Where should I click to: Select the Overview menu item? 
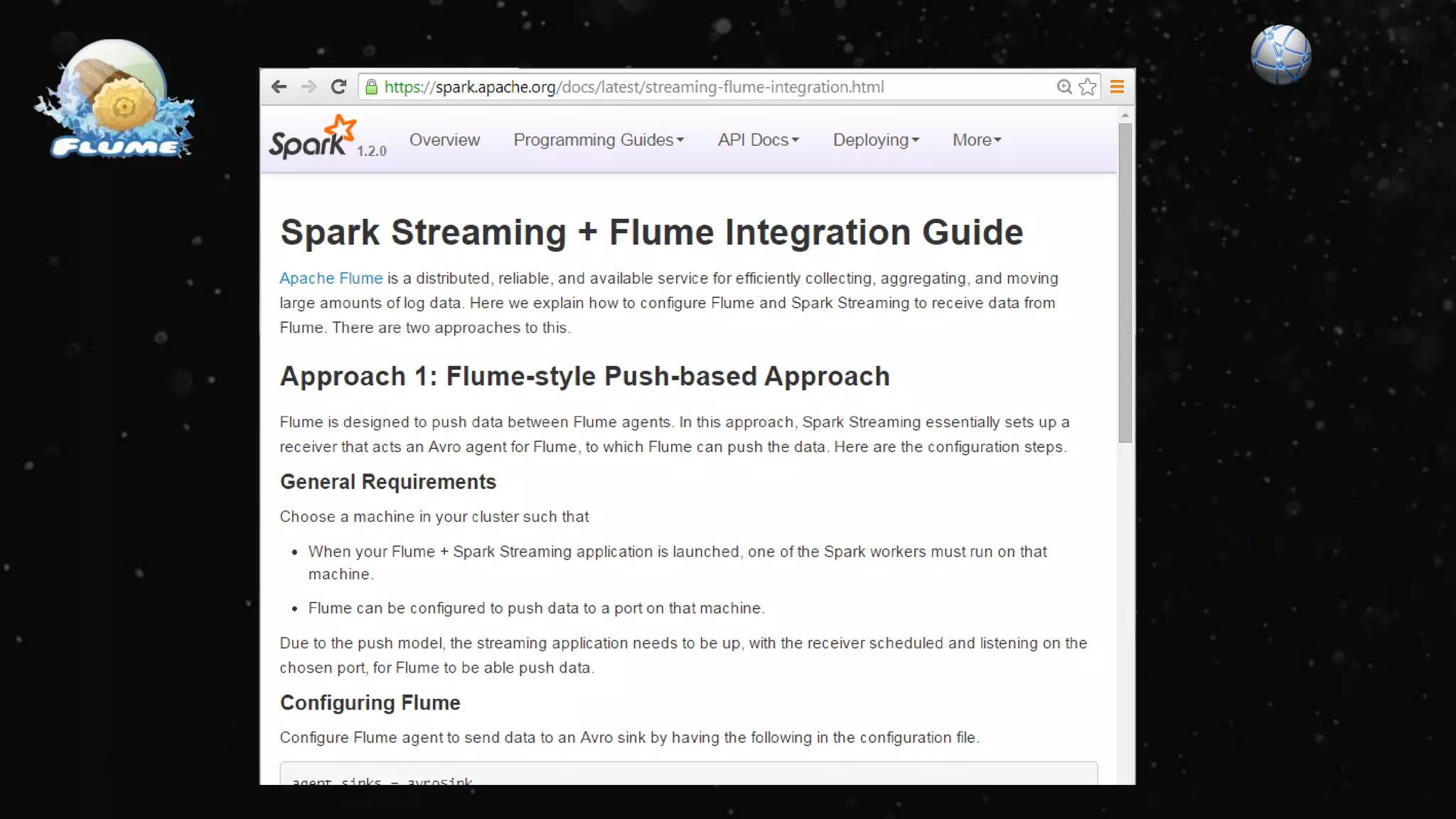(444, 140)
